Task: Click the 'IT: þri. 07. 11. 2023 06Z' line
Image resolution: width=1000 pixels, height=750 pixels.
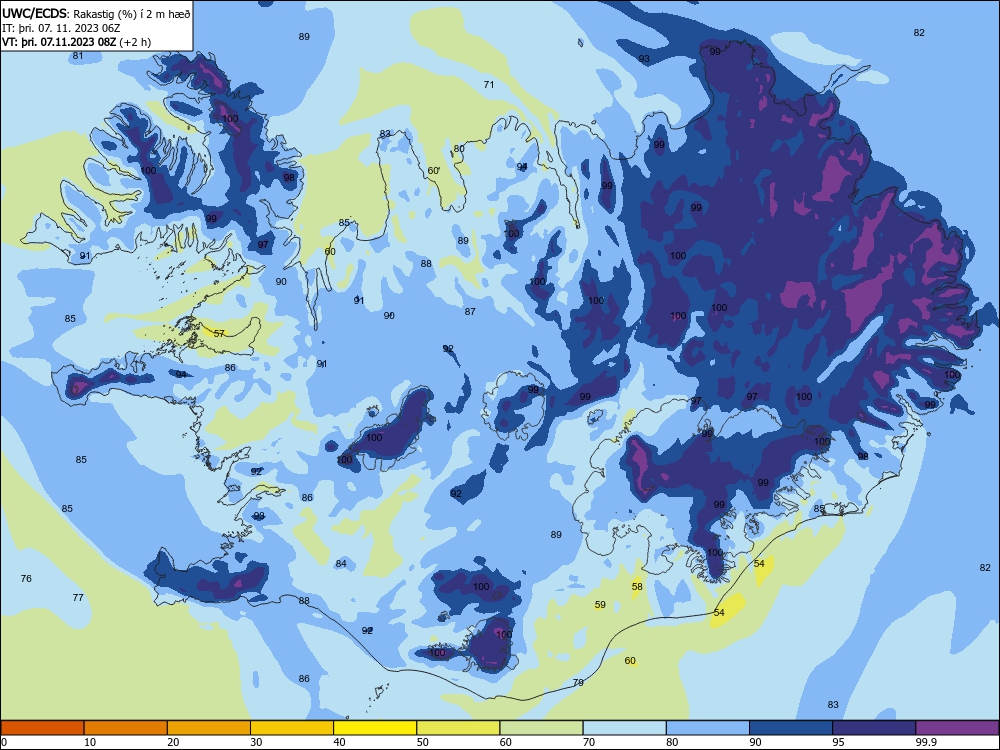Action: [61, 28]
